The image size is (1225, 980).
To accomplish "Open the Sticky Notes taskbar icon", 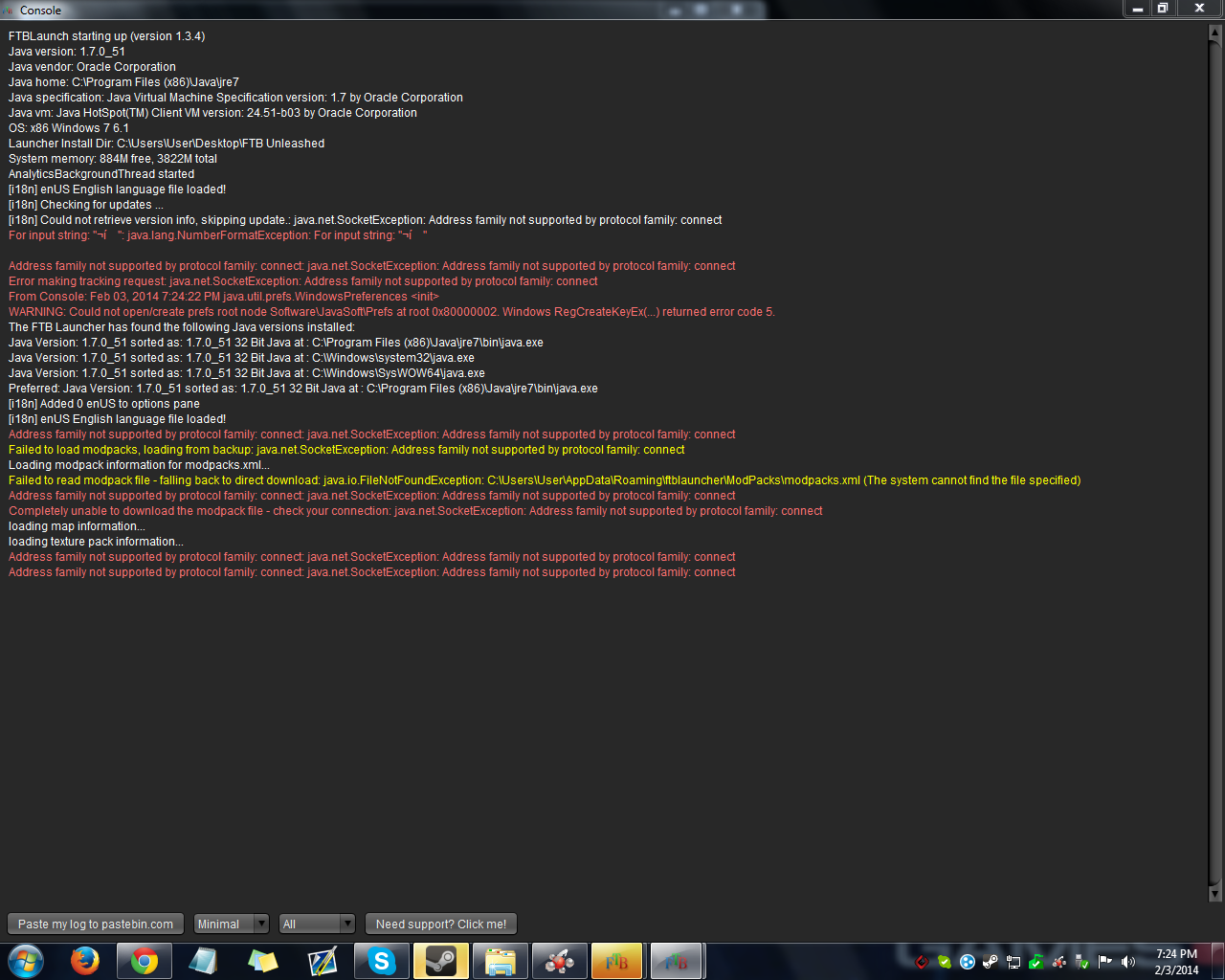I will 263,961.
